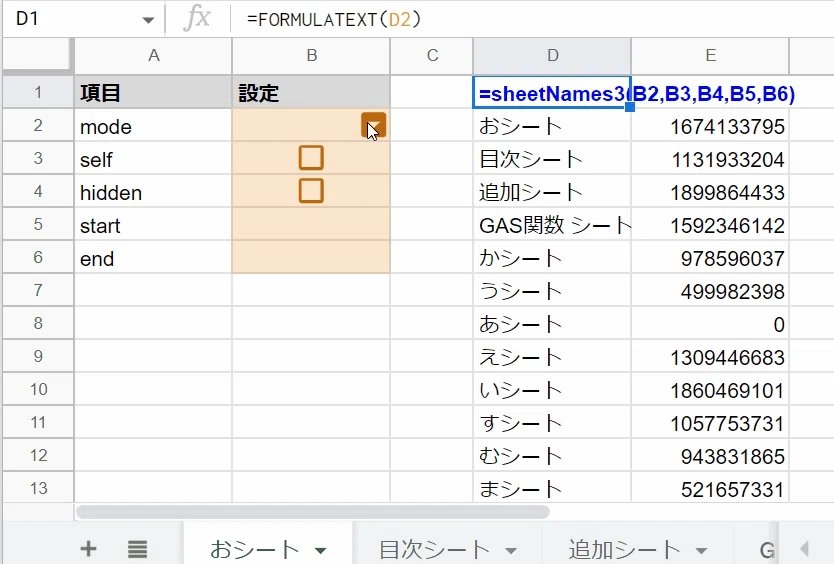Viewport: 834px width, 564px height.
Task: Select the cell with value 1860469101
Action: click(x=710, y=389)
